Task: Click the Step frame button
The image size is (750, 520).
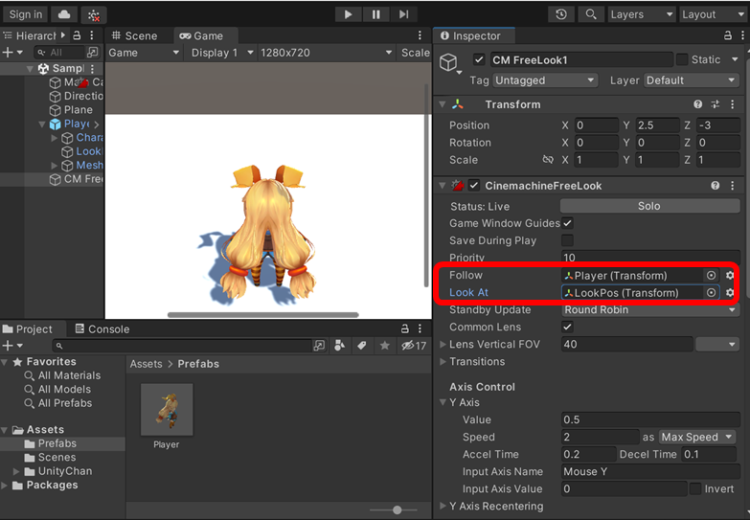Action: [403, 14]
